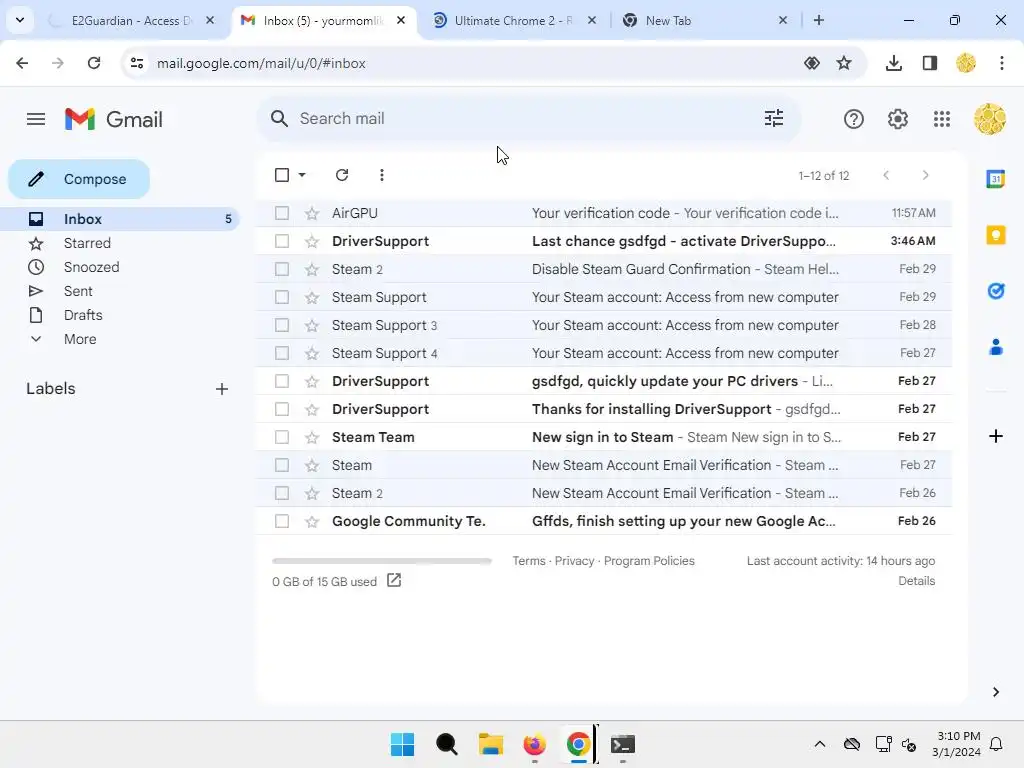Select the Disable Steam Guard email checkbox
The width and height of the screenshot is (1024, 768).
tap(282, 270)
